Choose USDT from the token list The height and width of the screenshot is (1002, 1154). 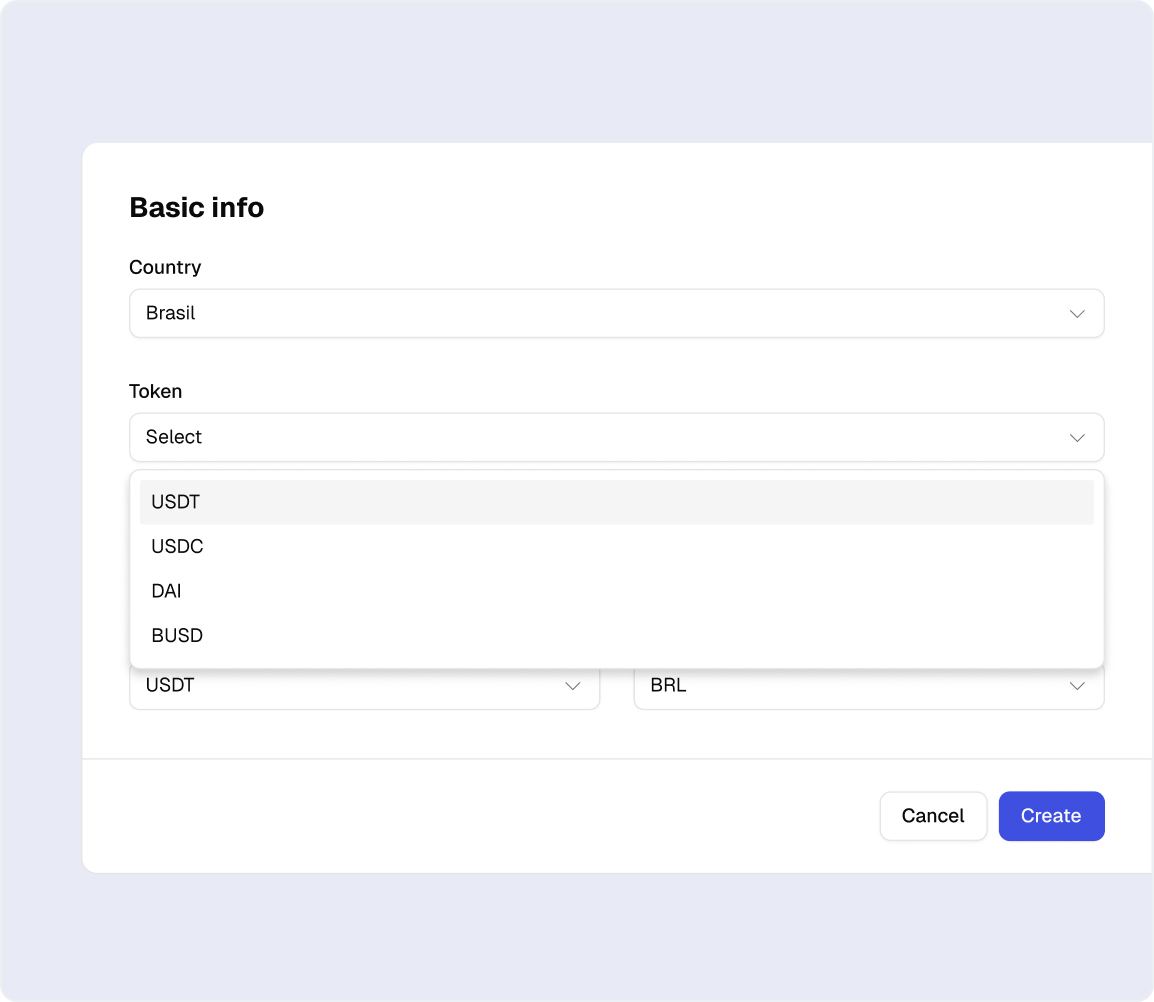click(616, 502)
